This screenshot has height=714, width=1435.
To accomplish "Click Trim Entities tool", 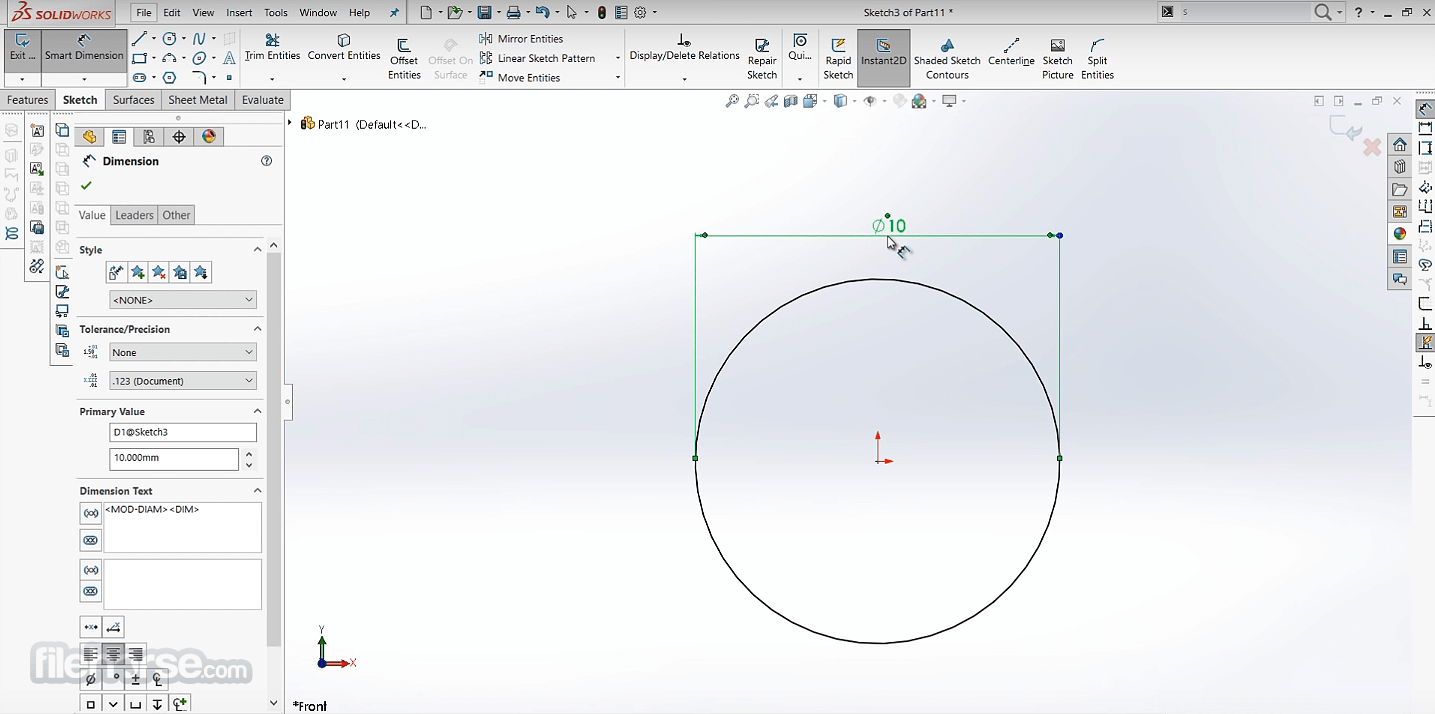I will 272,48.
